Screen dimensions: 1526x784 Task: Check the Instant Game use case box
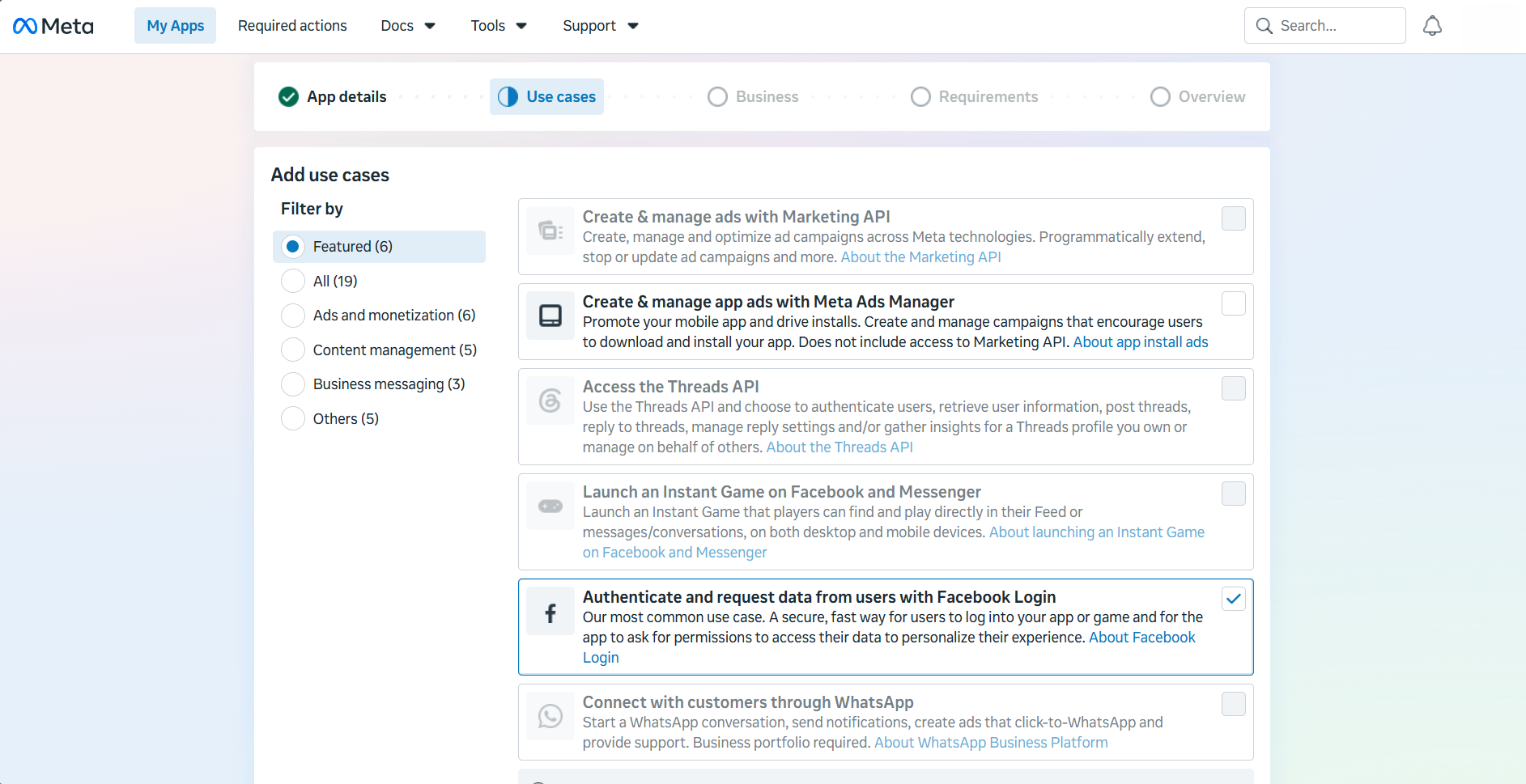coord(1234,494)
